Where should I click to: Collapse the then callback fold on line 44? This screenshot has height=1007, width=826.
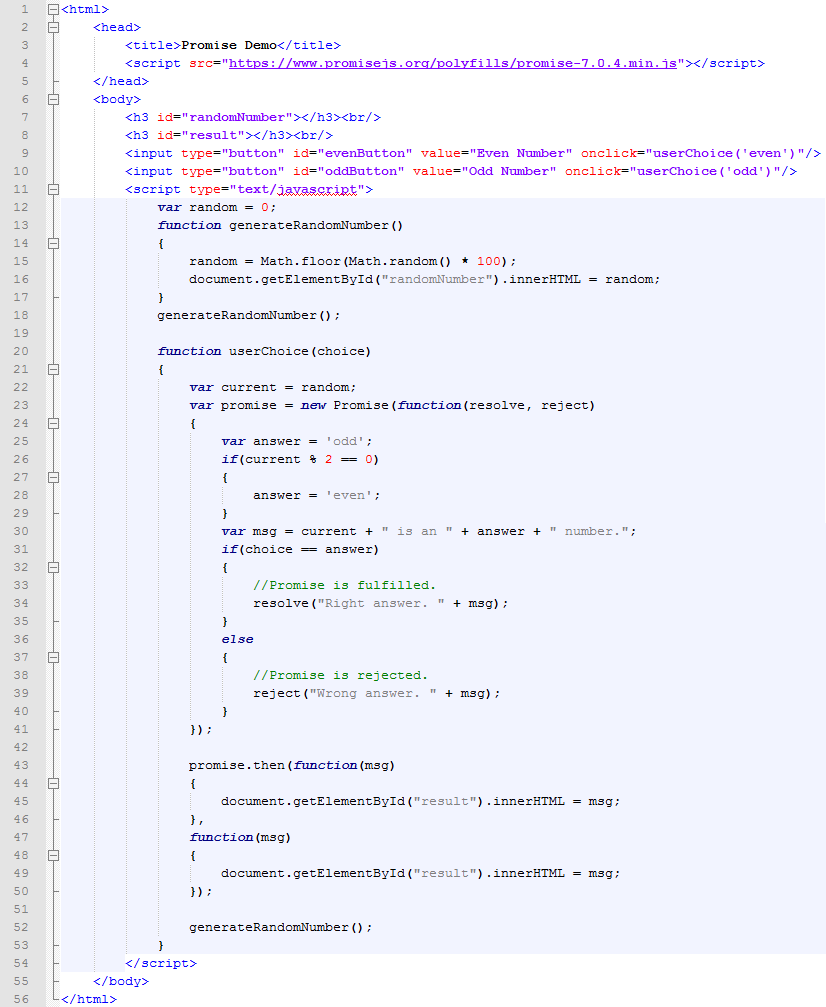[x=53, y=784]
